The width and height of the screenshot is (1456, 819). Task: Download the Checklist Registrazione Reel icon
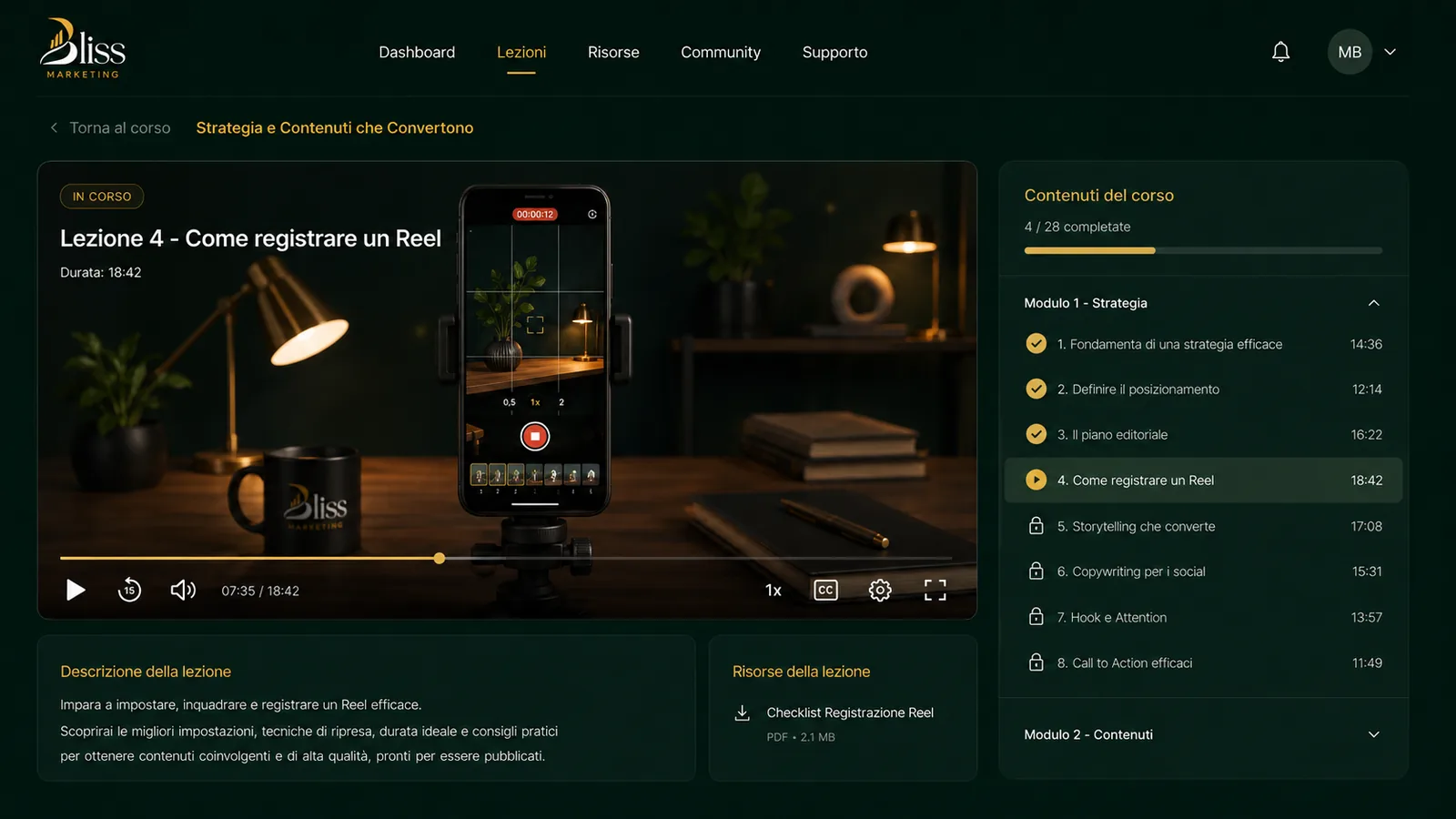click(743, 713)
